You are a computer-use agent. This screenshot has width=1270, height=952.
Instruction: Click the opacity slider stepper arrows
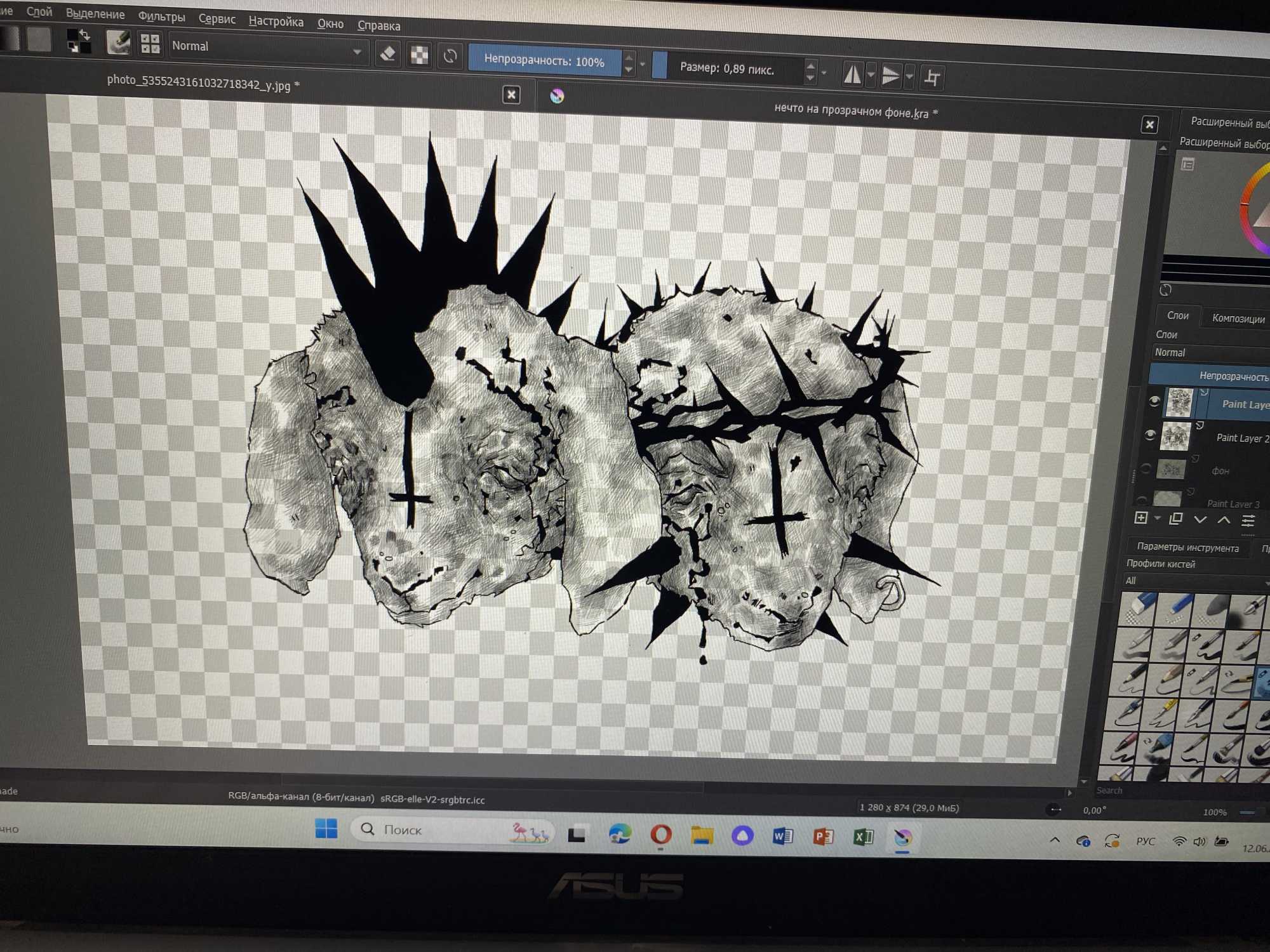(x=629, y=63)
